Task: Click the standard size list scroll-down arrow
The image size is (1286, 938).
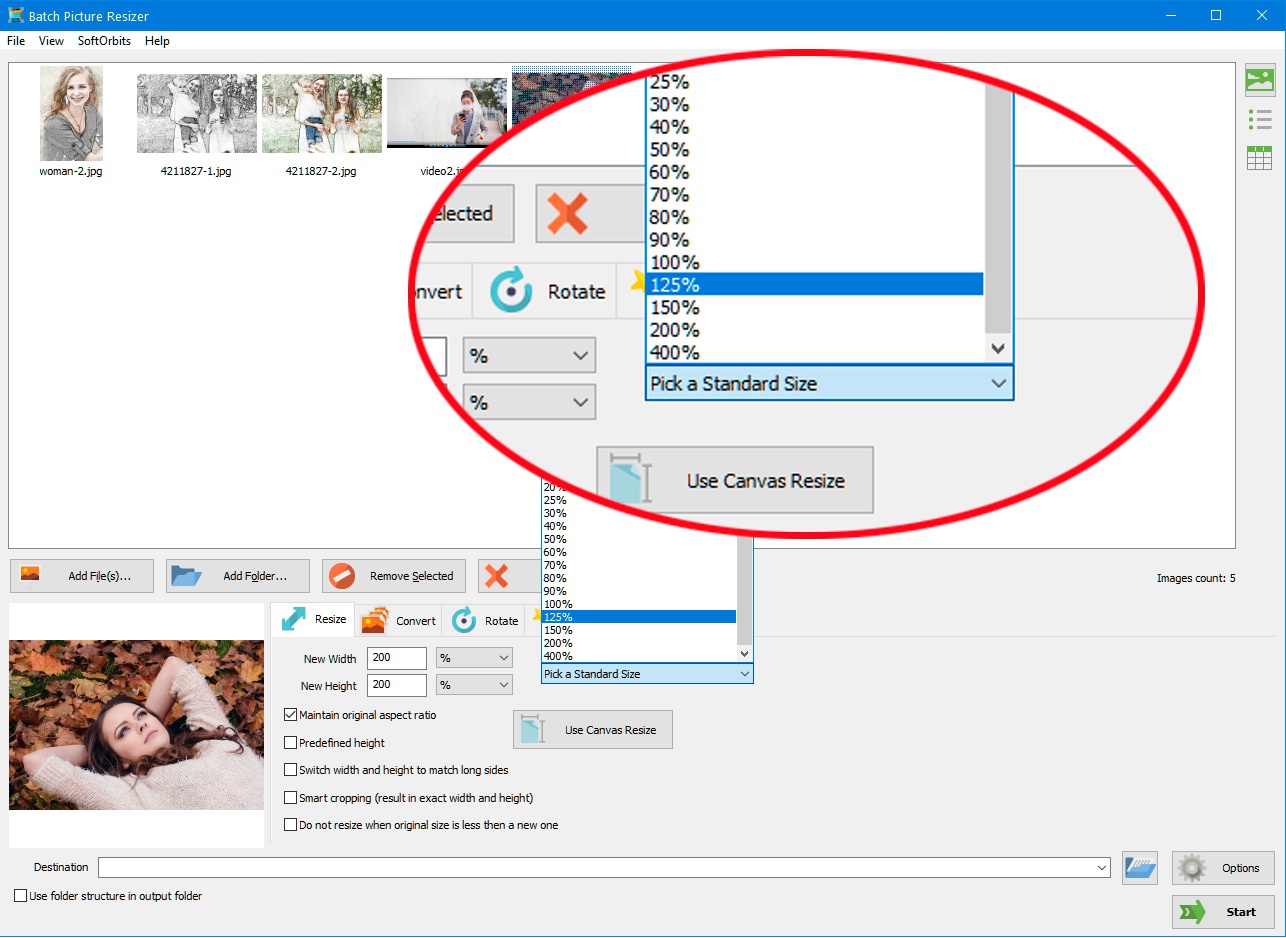Action: click(744, 654)
